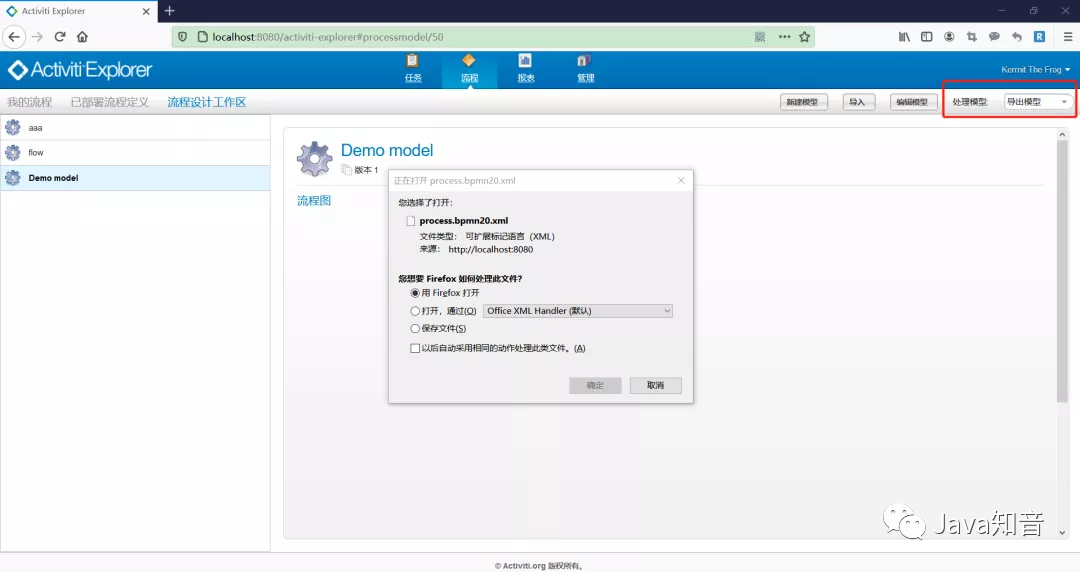Image resolution: width=1080 pixels, height=572 pixels.
Task: Open the Firefox library icon
Action: (904, 37)
